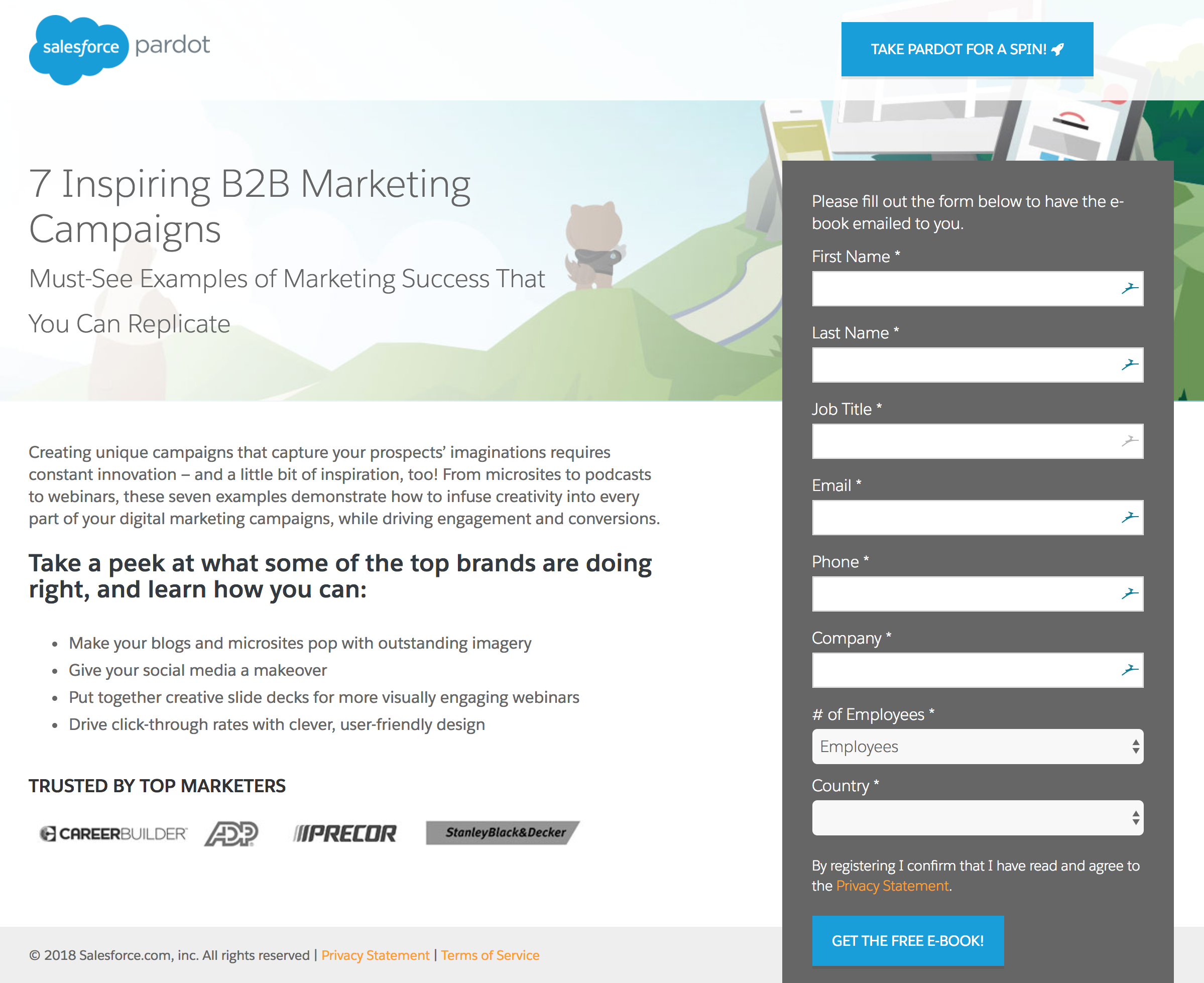
Task: Open Privacy Statement link in the form
Action: point(892,886)
